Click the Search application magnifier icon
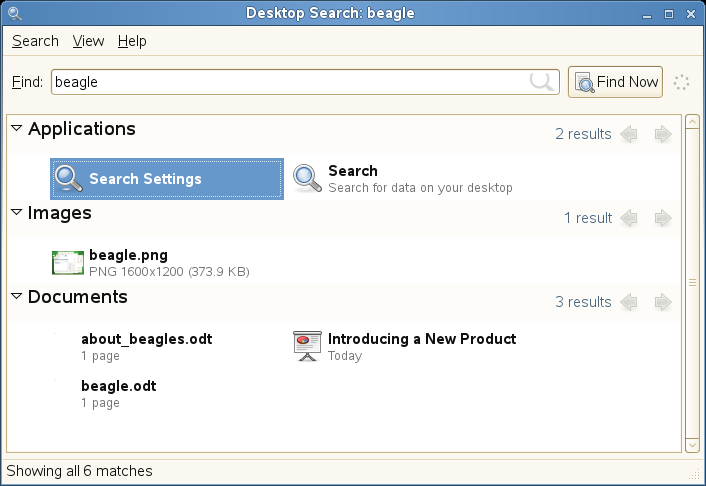Viewport: 706px width, 486px height. coord(308,179)
